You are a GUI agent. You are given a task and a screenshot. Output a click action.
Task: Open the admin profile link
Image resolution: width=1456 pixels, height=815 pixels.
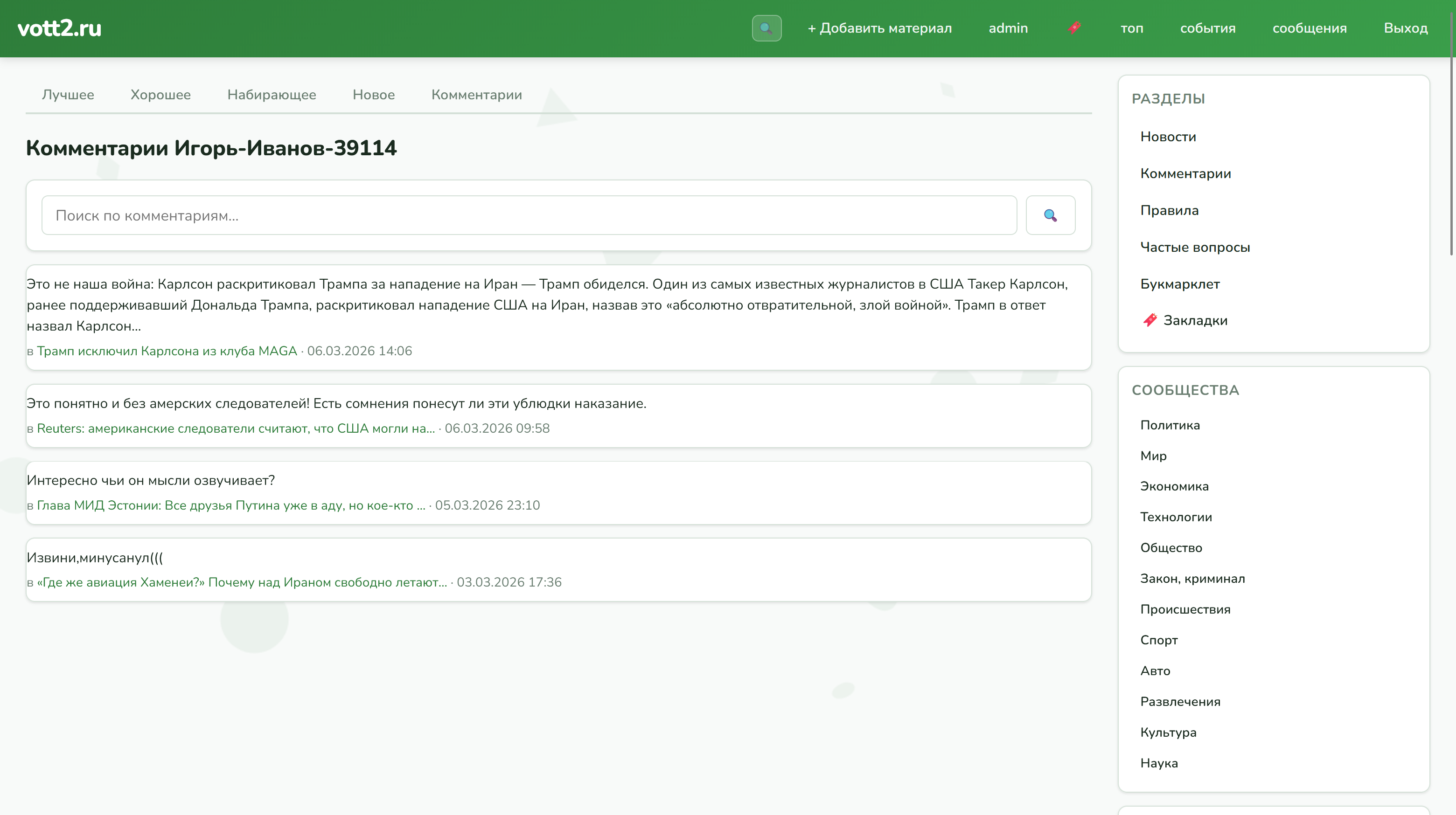(1008, 28)
